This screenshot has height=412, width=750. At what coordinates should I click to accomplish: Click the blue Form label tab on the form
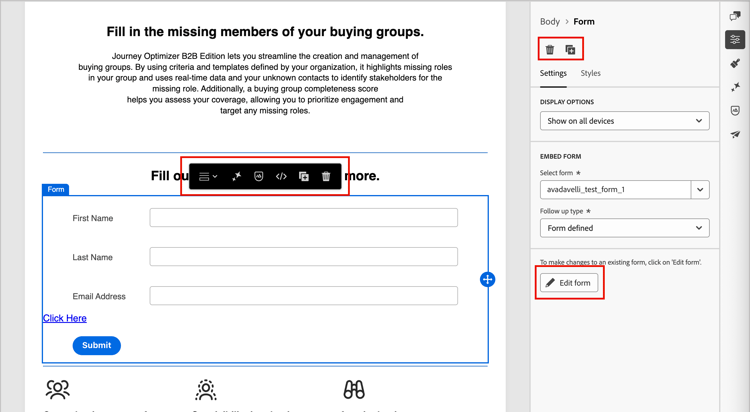[56, 189]
